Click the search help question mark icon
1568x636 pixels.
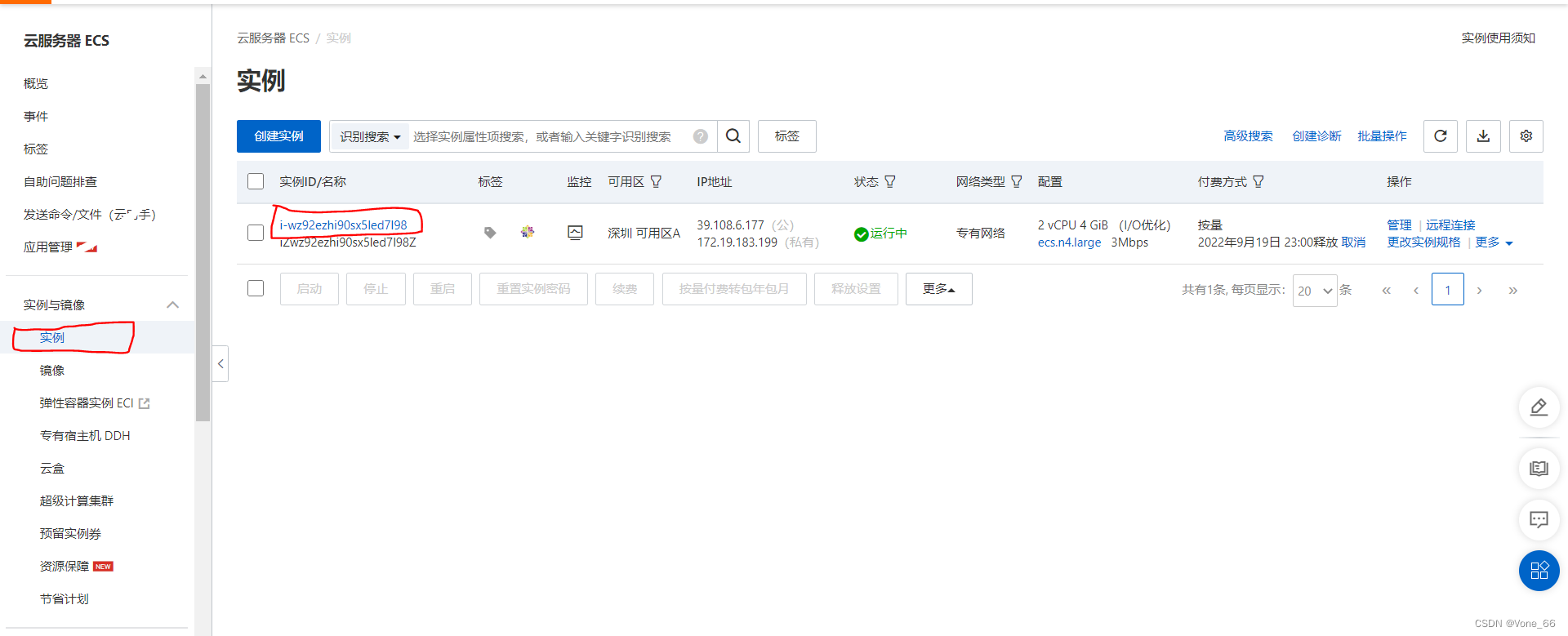pos(701,136)
